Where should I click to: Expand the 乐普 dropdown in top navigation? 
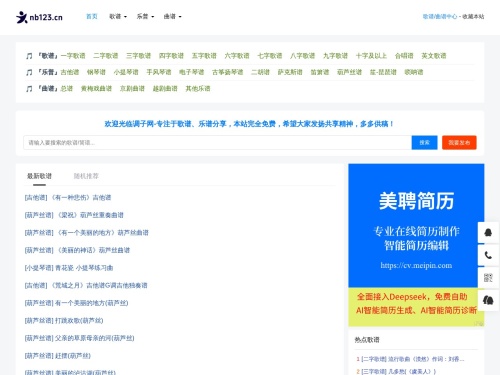click(x=145, y=16)
